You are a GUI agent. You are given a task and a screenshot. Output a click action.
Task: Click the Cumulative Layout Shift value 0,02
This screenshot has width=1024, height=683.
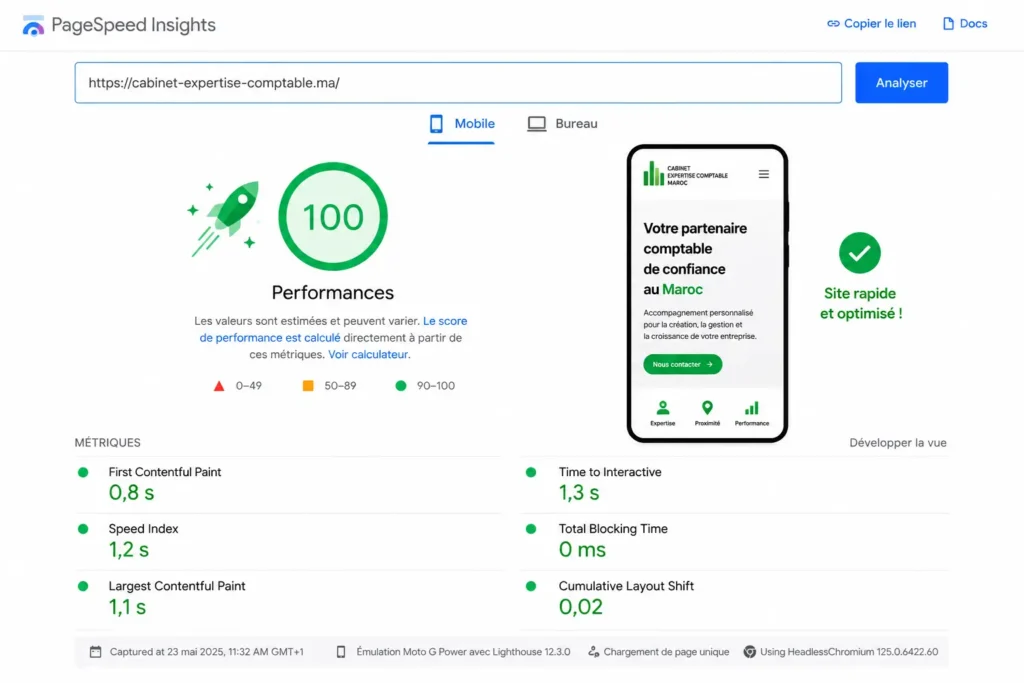click(x=581, y=607)
